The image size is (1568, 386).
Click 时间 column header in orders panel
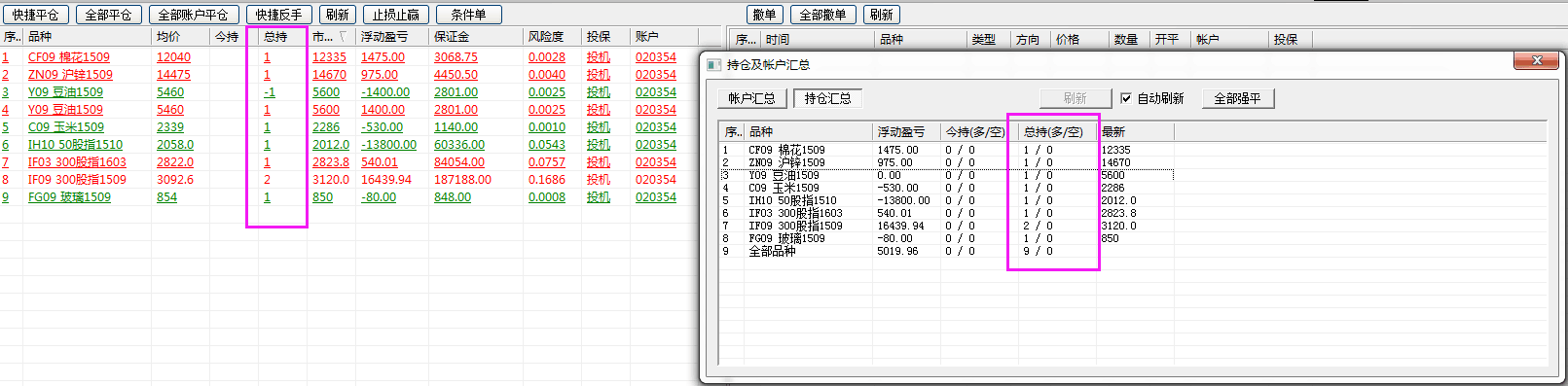(818, 39)
